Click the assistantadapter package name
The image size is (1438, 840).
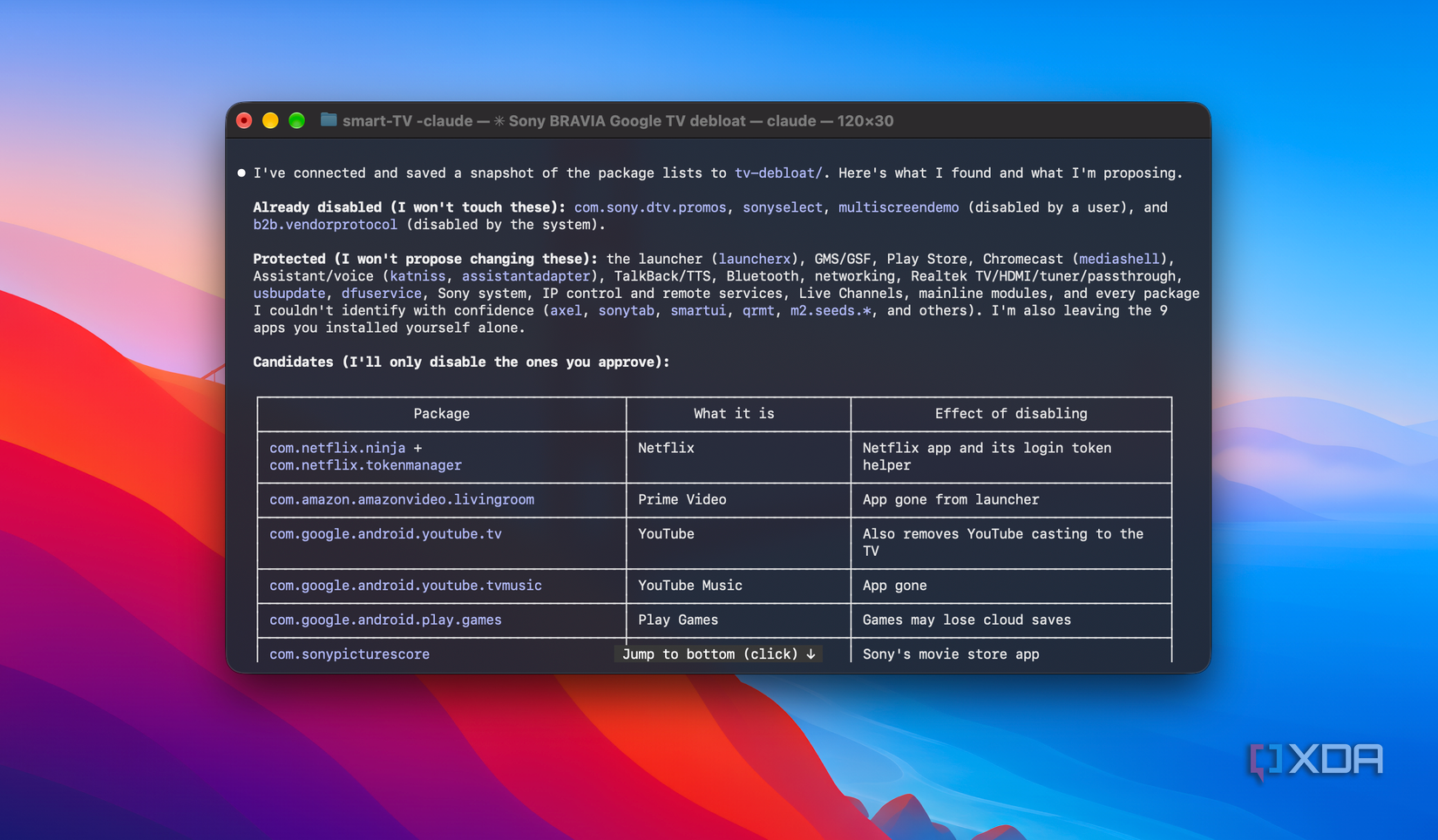[526, 276]
